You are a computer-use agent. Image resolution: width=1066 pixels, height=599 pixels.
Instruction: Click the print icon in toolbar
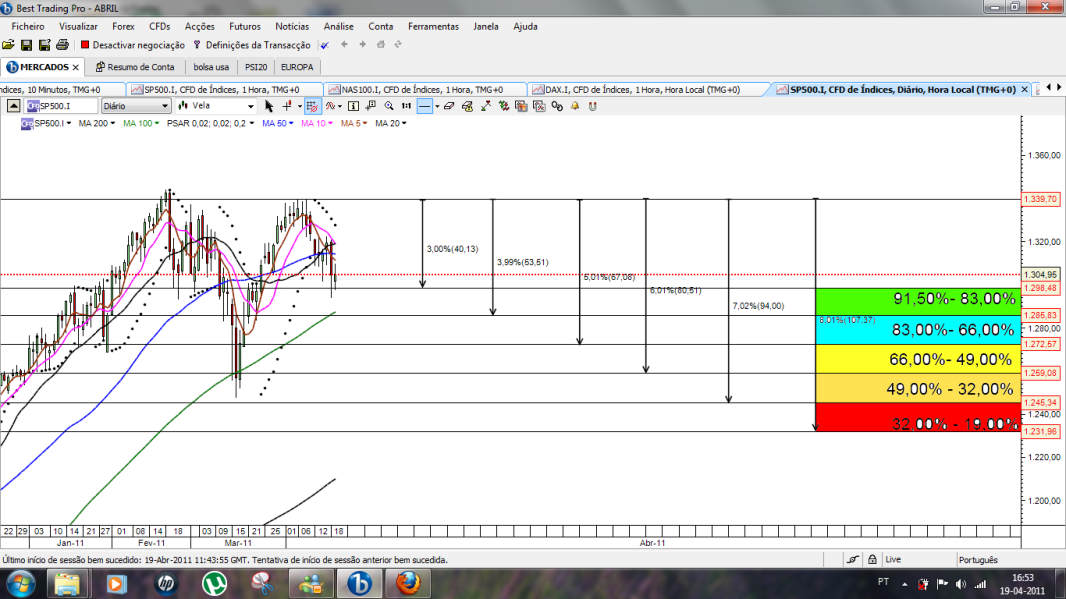coord(62,45)
